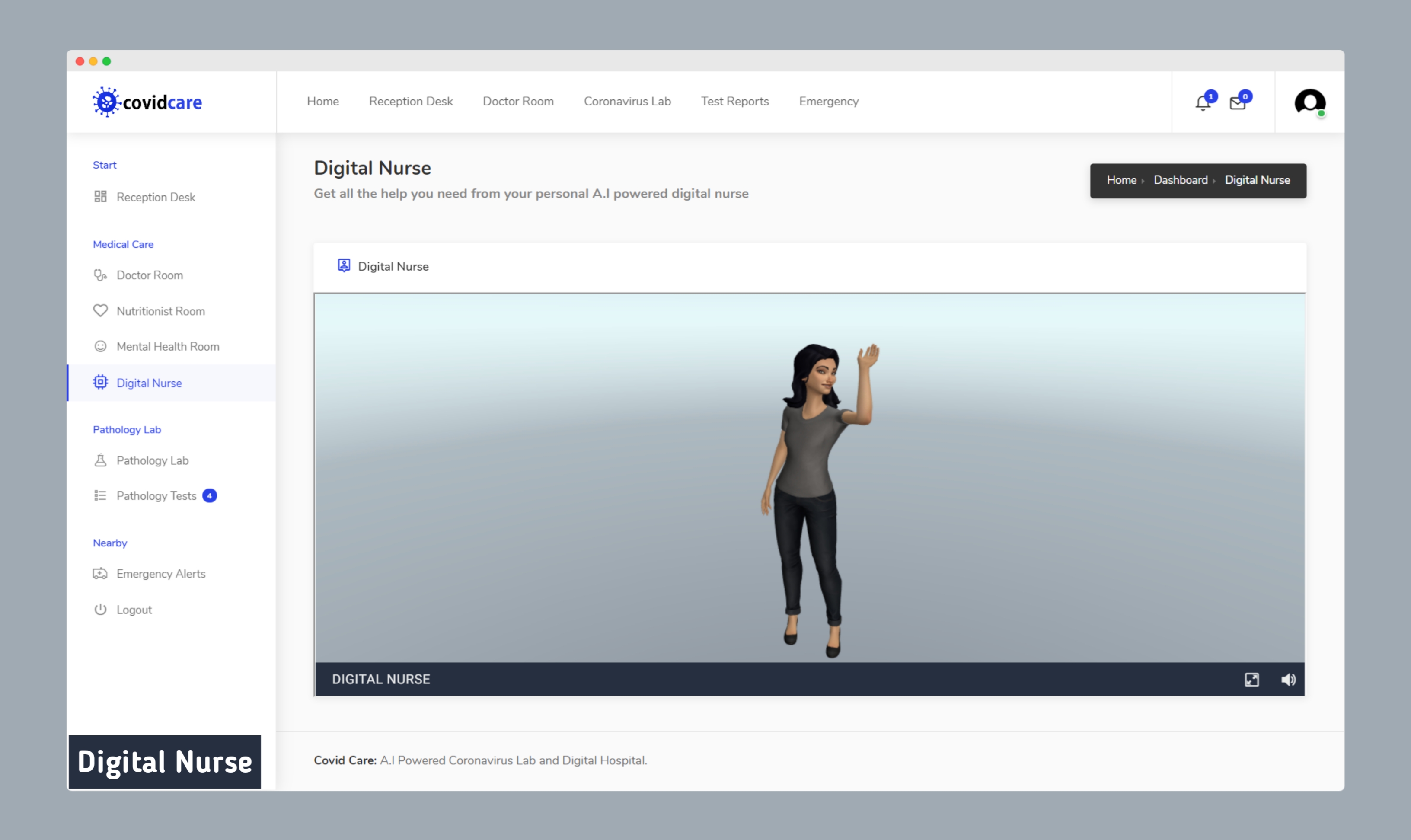Select Digital Nurse in sidebar

pos(149,383)
